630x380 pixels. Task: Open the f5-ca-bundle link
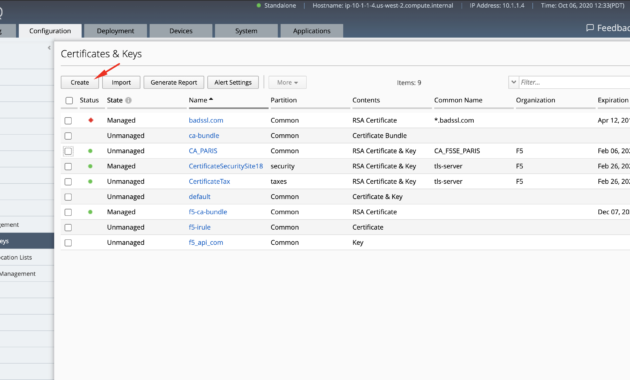click(x=208, y=212)
